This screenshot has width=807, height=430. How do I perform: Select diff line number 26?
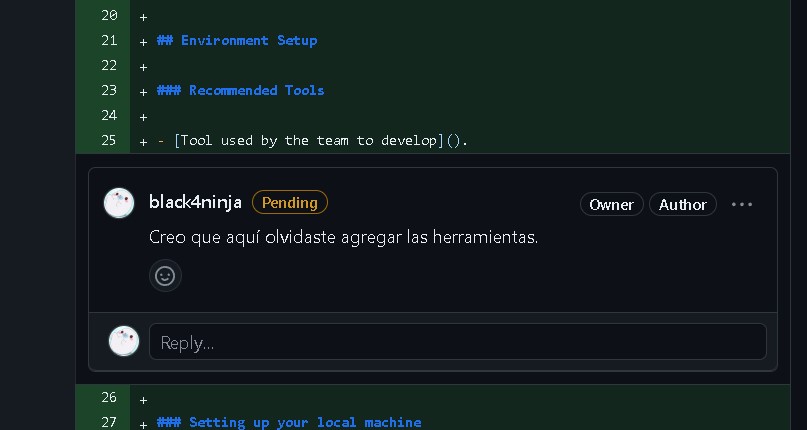click(x=110, y=397)
